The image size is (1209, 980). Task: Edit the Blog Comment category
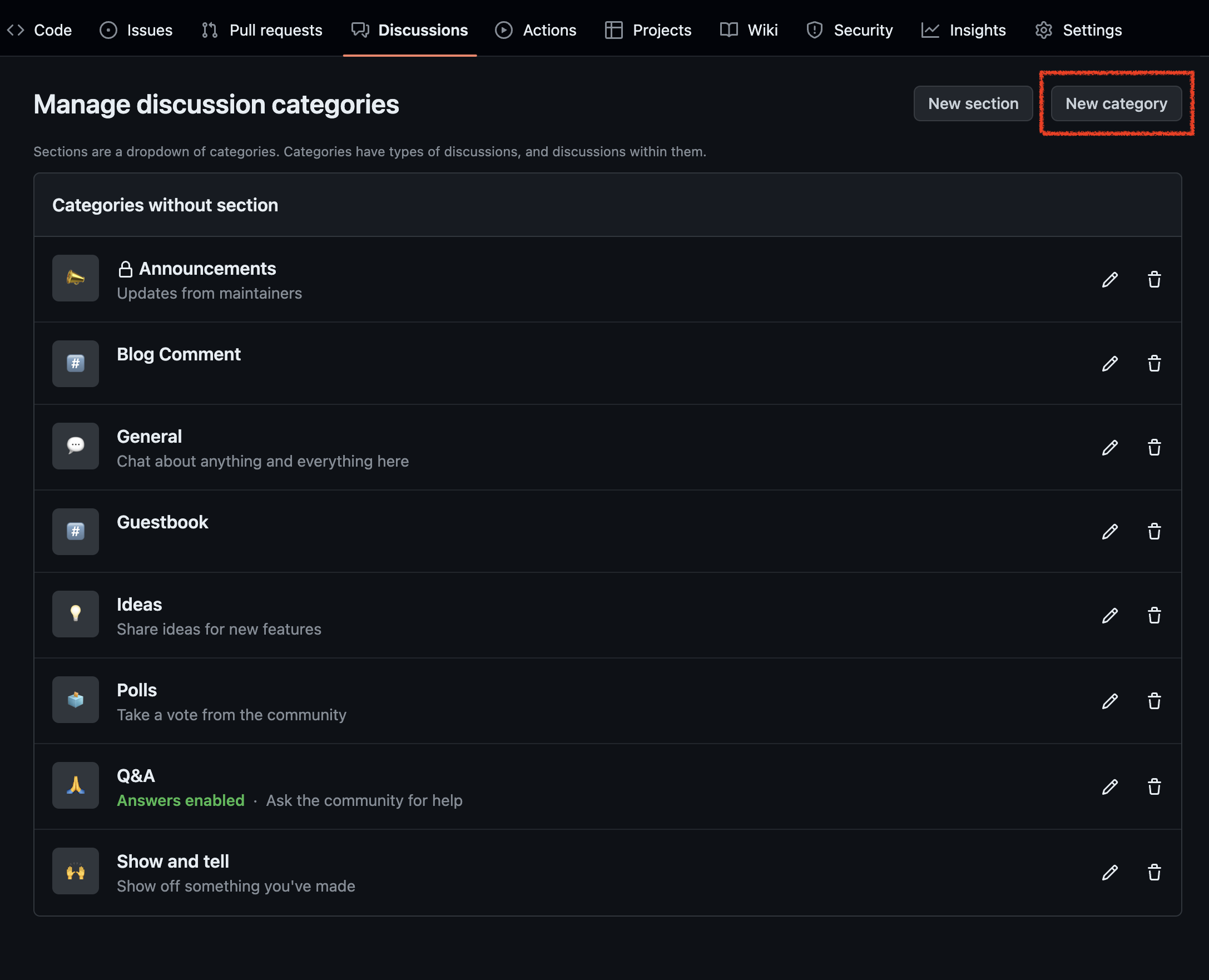pyautogui.click(x=1109, y=364)
